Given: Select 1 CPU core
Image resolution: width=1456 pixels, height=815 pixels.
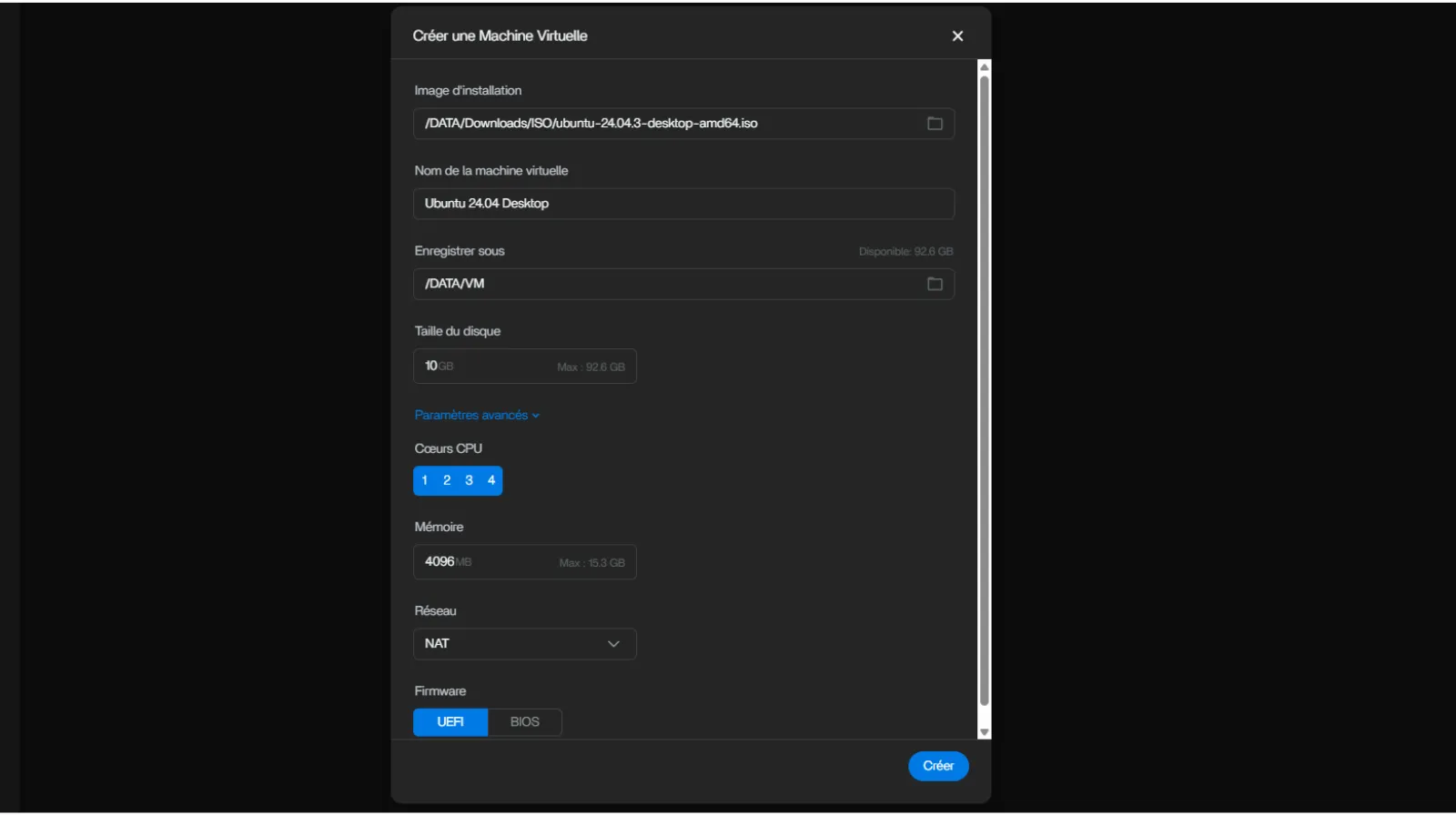Looking at the screenshot, I should point(425,480).
